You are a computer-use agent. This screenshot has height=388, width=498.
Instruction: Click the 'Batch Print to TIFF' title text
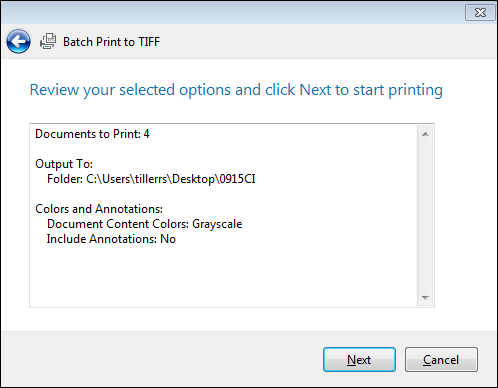click(x=112, y=42)
